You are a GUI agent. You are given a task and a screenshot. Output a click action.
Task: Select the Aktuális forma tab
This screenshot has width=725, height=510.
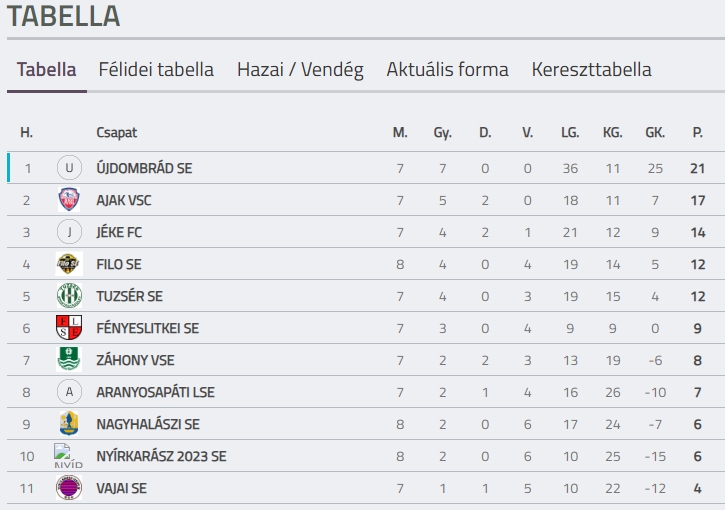pos(447,70)
